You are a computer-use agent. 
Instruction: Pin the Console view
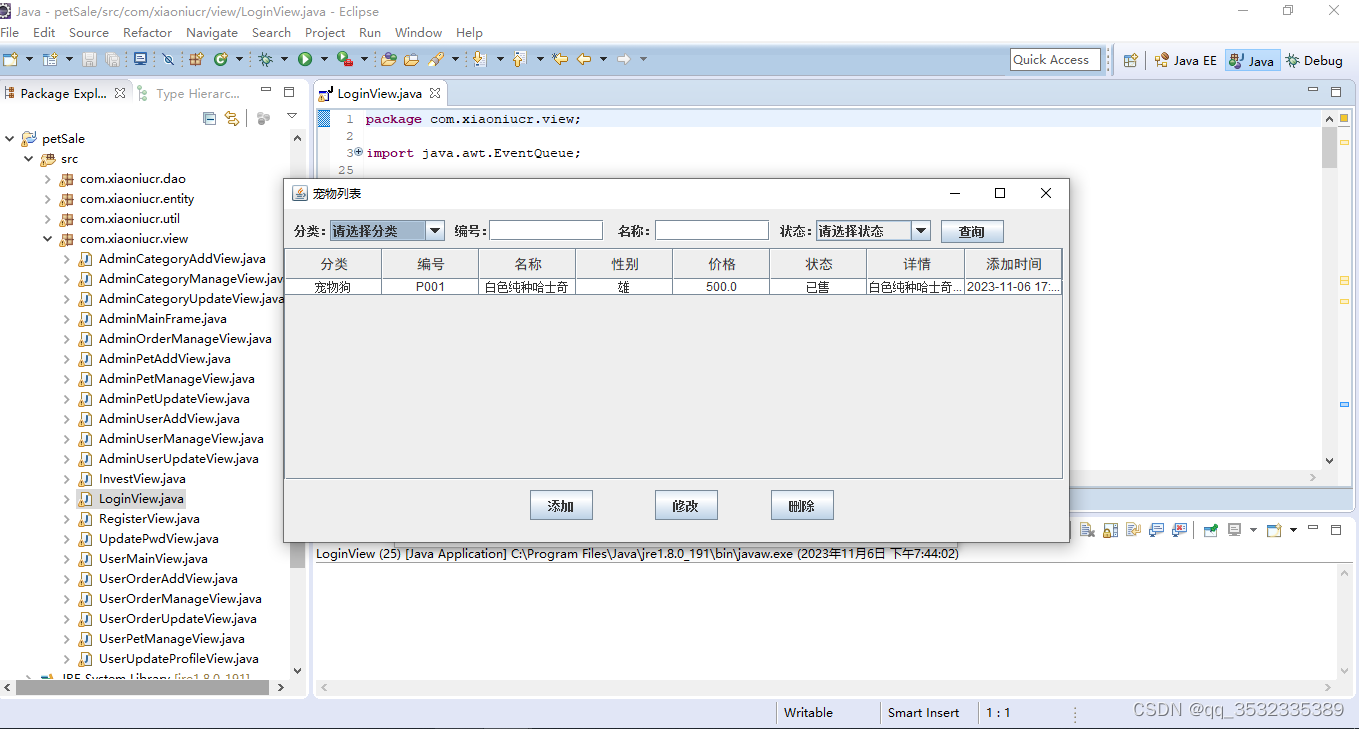pyautogui.click(x=1212, y=530)
